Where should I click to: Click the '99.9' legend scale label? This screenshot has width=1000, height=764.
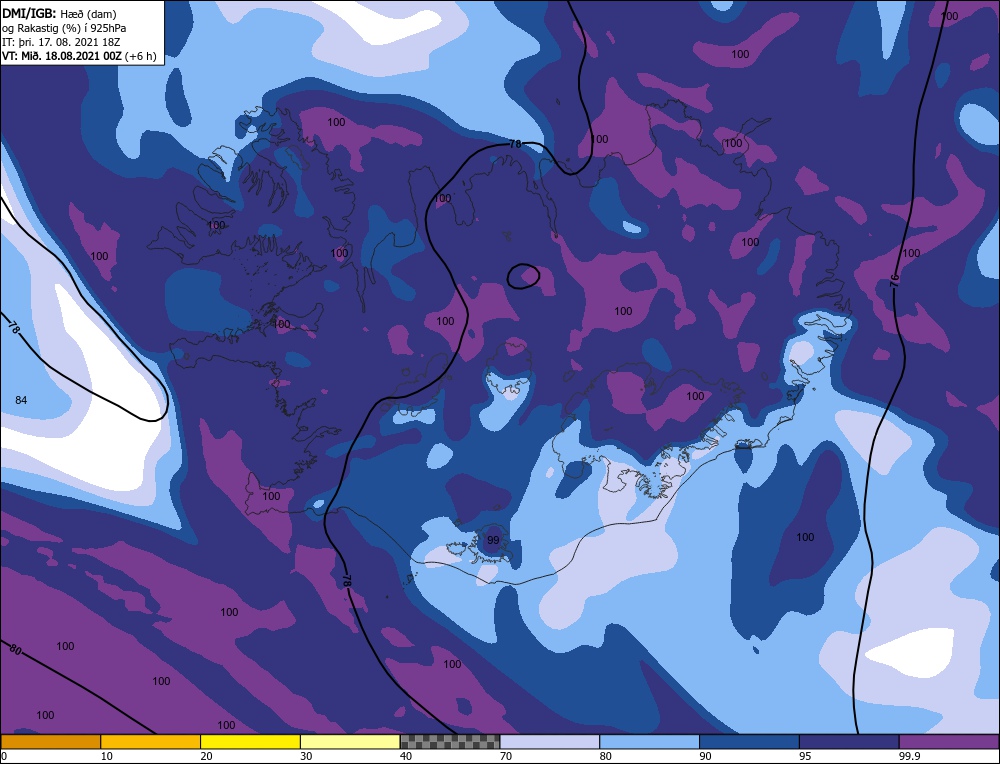click(x=909, y=756)
